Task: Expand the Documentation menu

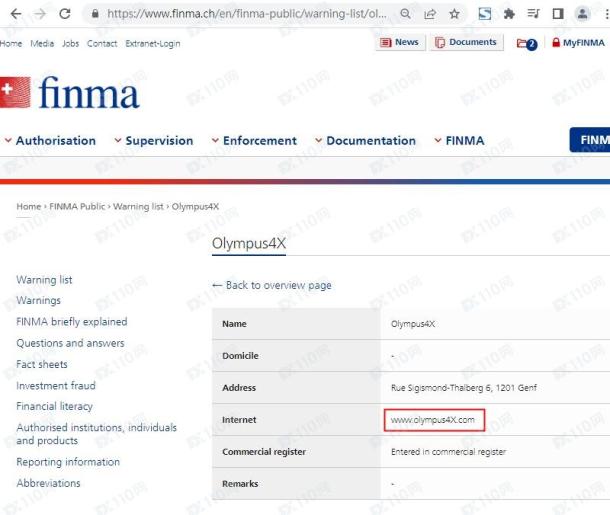Action: [x=366, y=140]
